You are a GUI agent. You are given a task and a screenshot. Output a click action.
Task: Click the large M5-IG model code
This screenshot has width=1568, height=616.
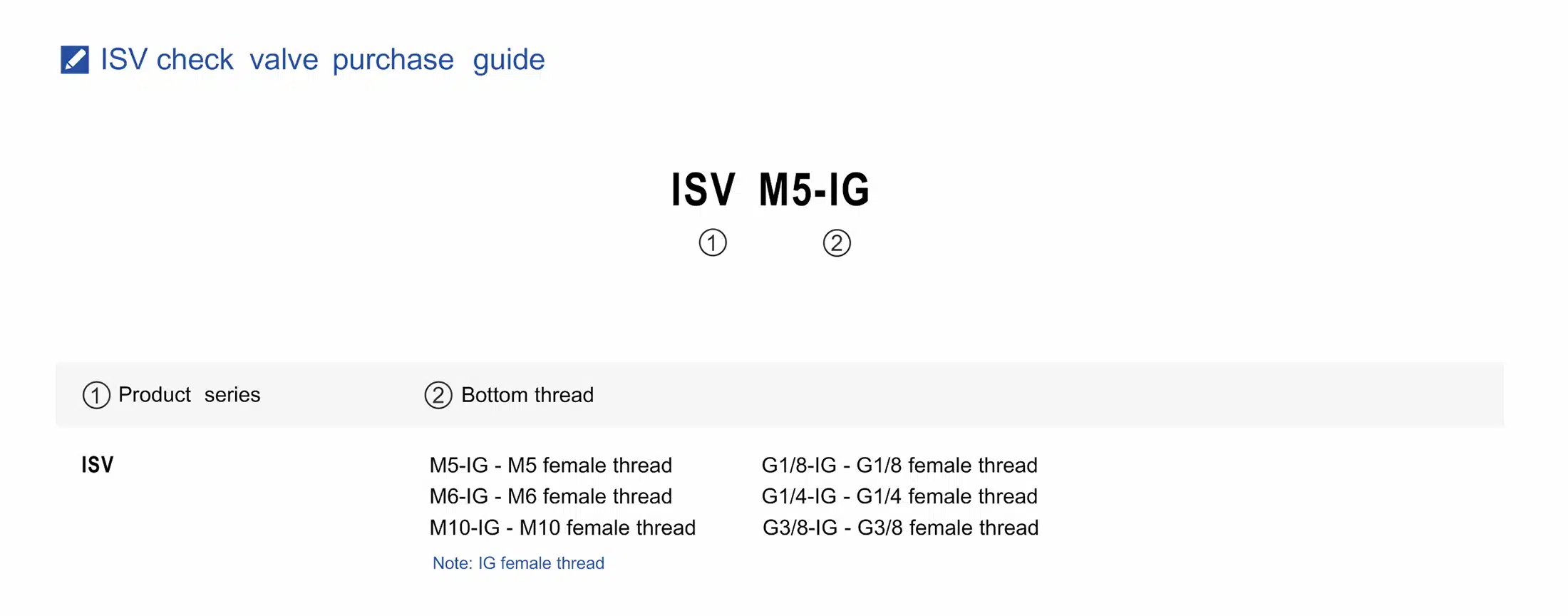coord(814,190)
